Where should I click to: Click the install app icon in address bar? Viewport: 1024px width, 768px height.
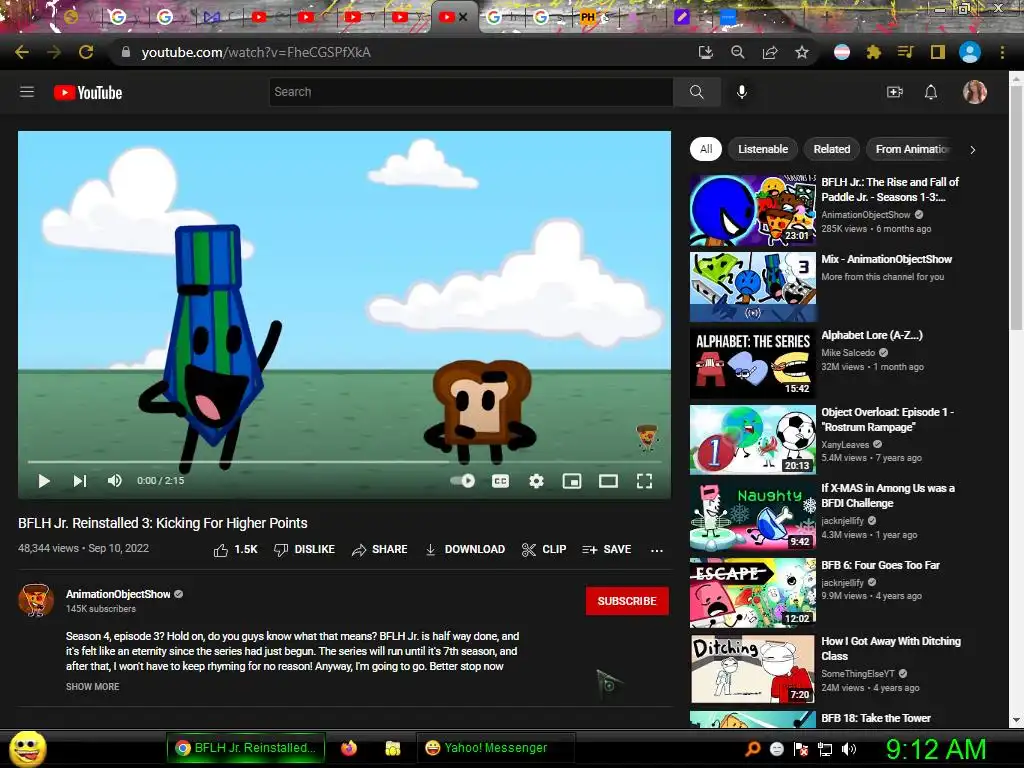point(705,52)
